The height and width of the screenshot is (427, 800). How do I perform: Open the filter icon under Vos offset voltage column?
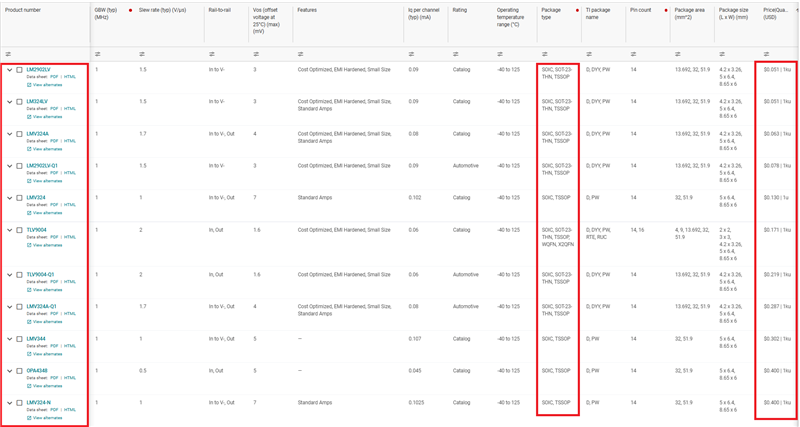(x=256, y=54)
